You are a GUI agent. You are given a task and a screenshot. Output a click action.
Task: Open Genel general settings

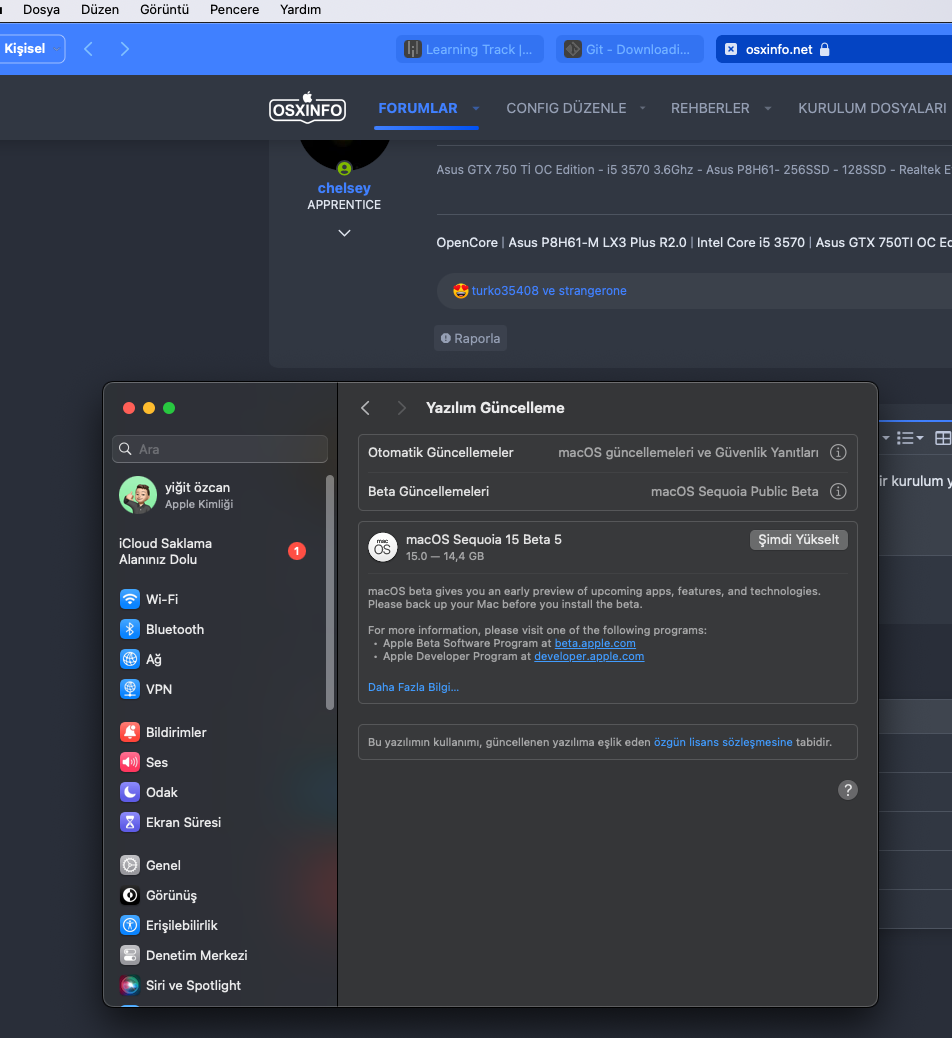click(x=150, y=865)
